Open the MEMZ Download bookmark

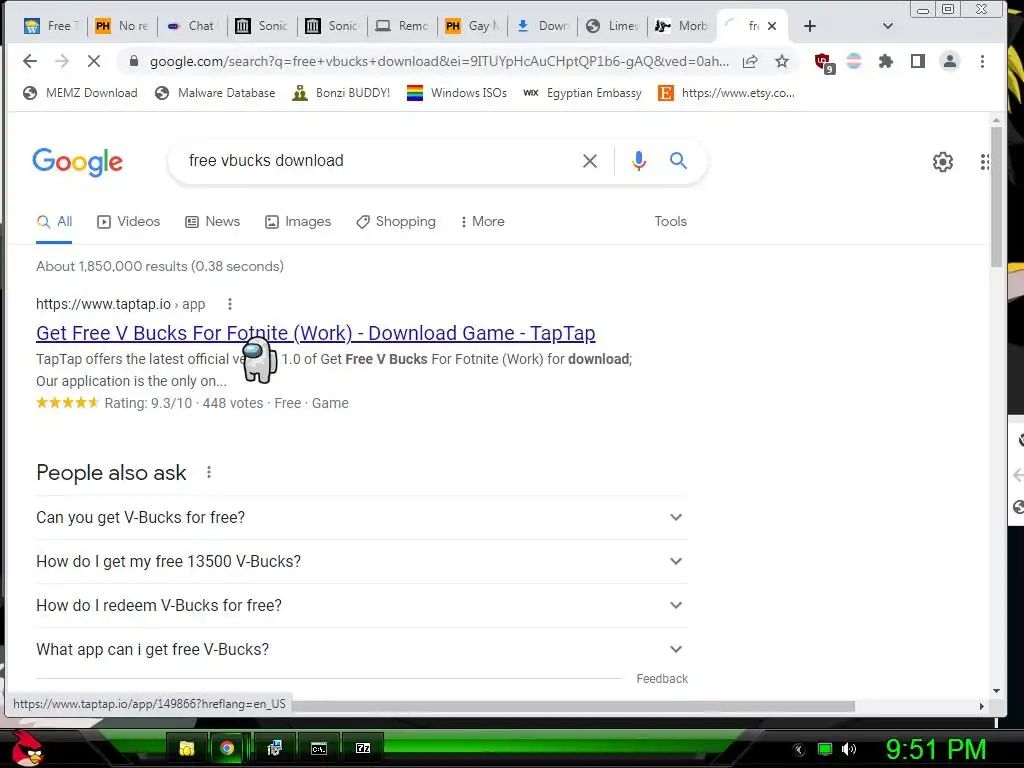tap(80, 93)
